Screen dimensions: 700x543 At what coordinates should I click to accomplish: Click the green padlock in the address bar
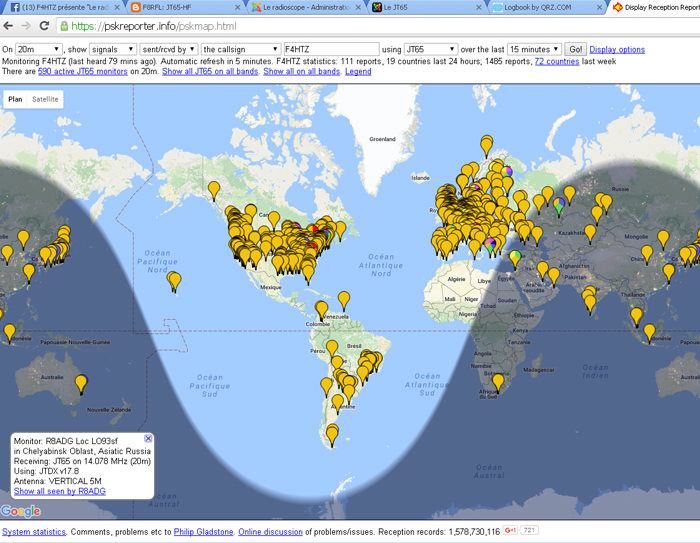coord(64,26)
